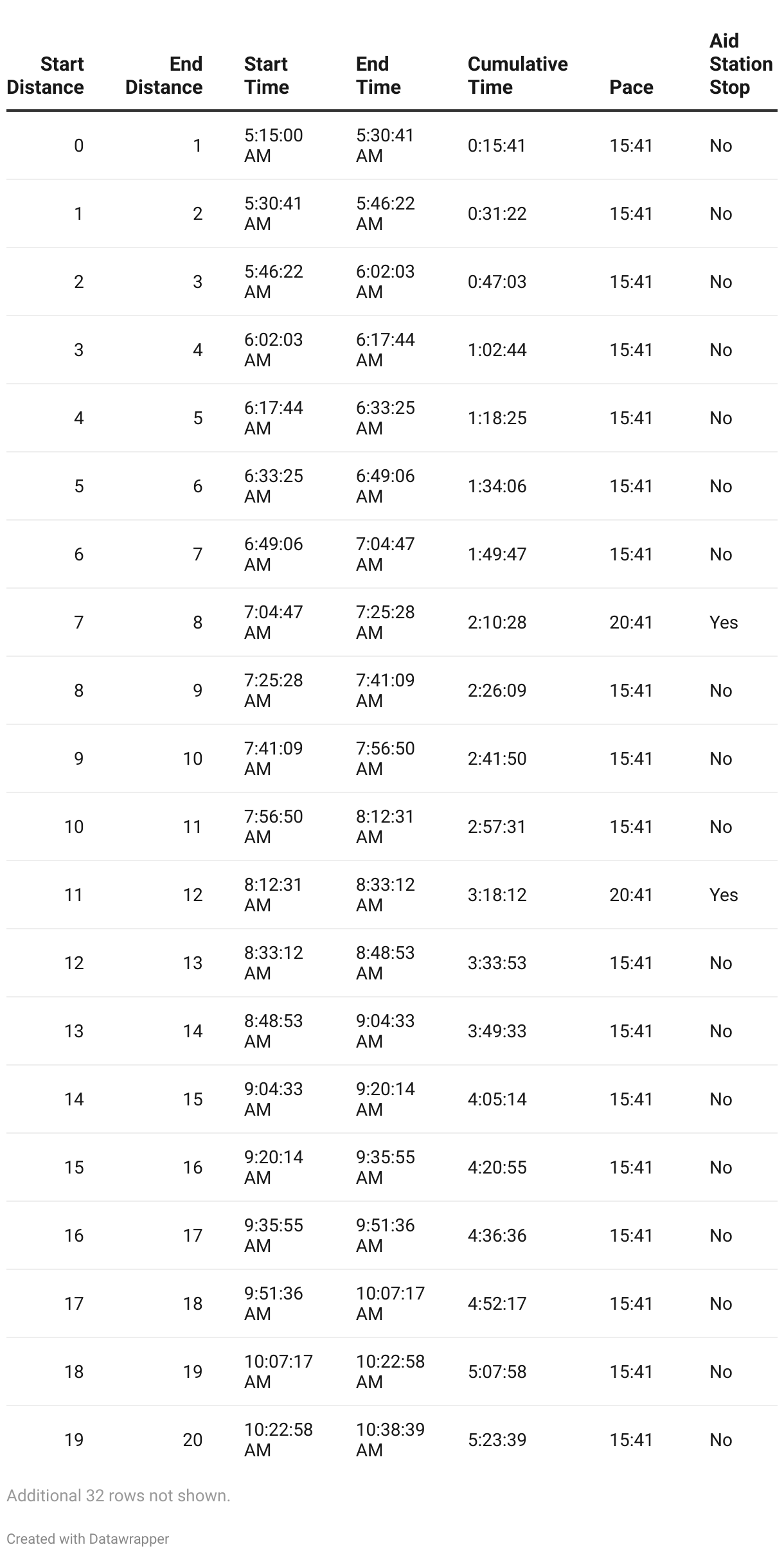
Task: Select the 8:12:31 AM start time cell
Action: pos(274,895)
